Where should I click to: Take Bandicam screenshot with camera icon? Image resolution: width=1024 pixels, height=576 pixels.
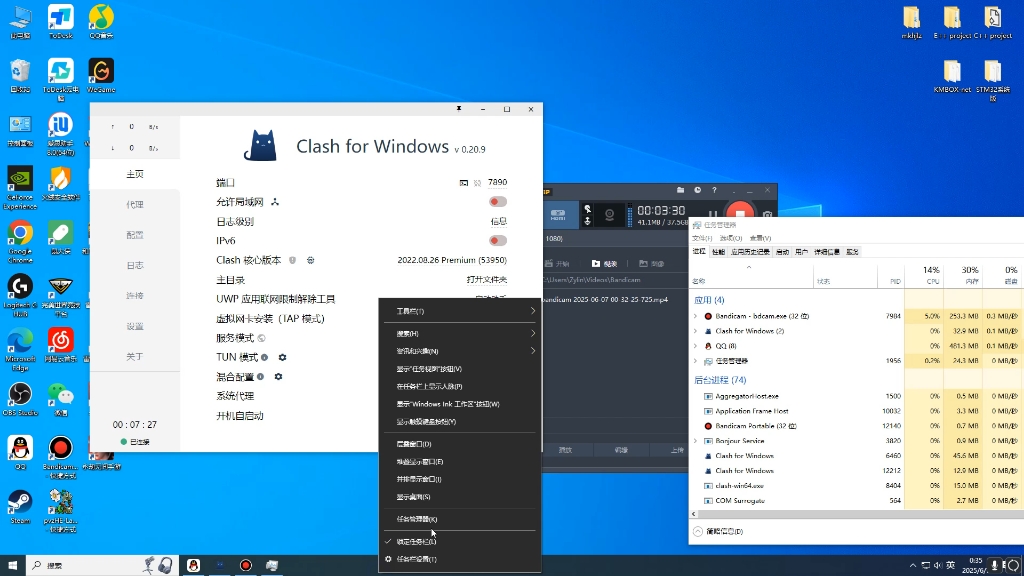pos(767,214)
